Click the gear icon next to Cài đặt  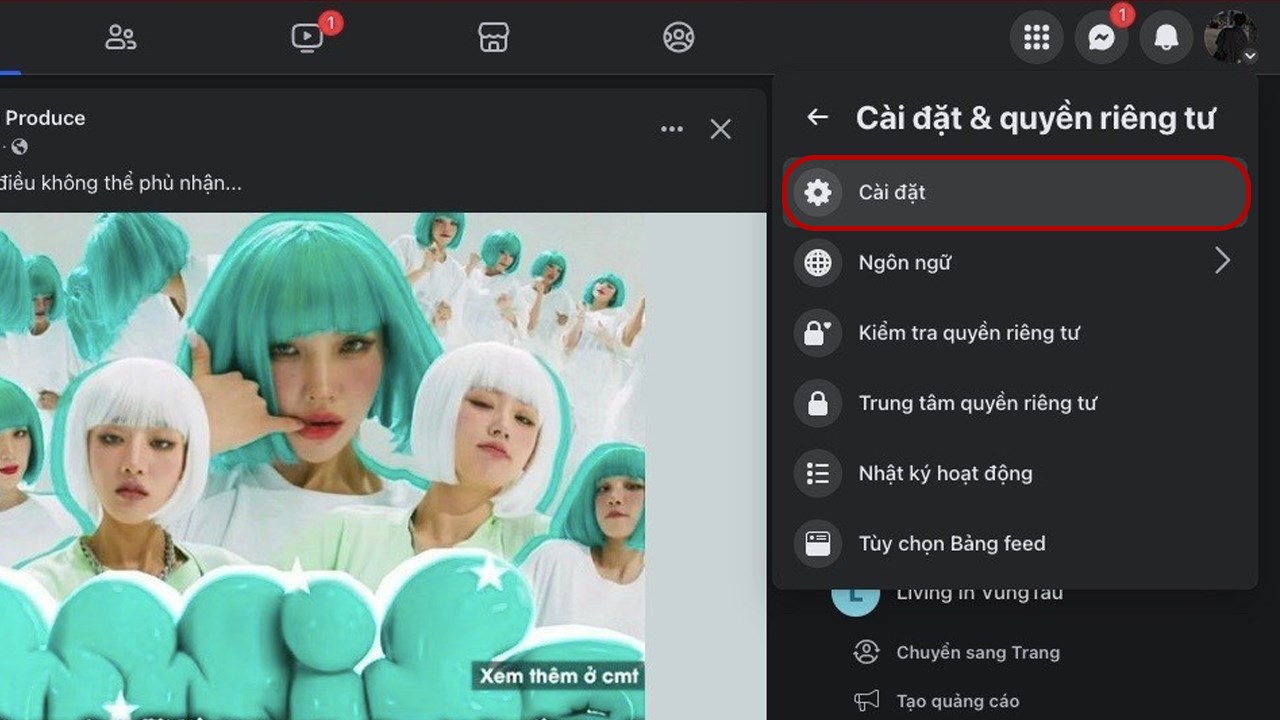point(818,192)
